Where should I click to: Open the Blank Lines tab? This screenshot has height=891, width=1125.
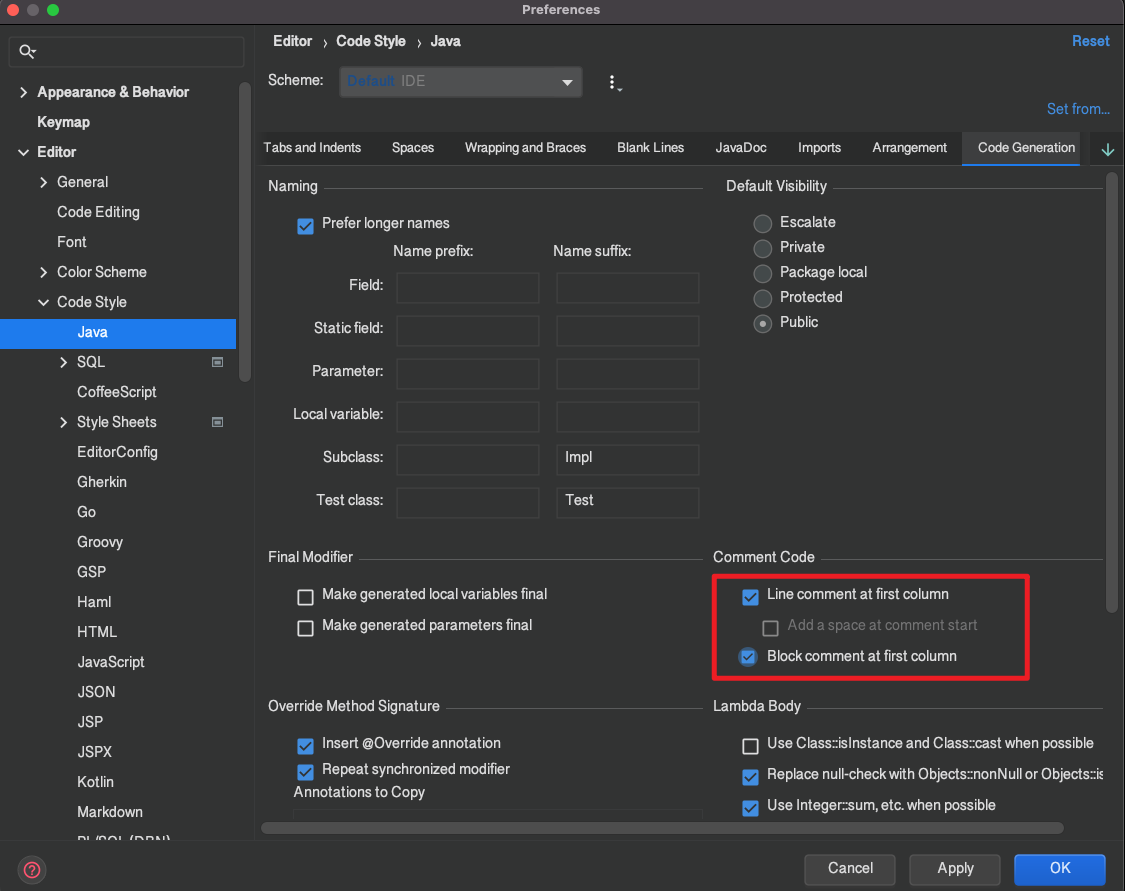pyautogui.click(x=650, y=148)
